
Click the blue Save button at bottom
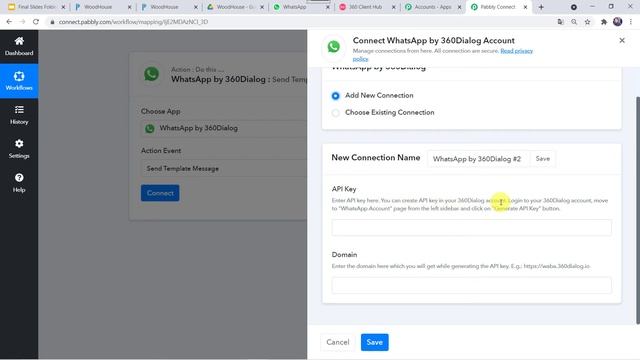(374, 342)
